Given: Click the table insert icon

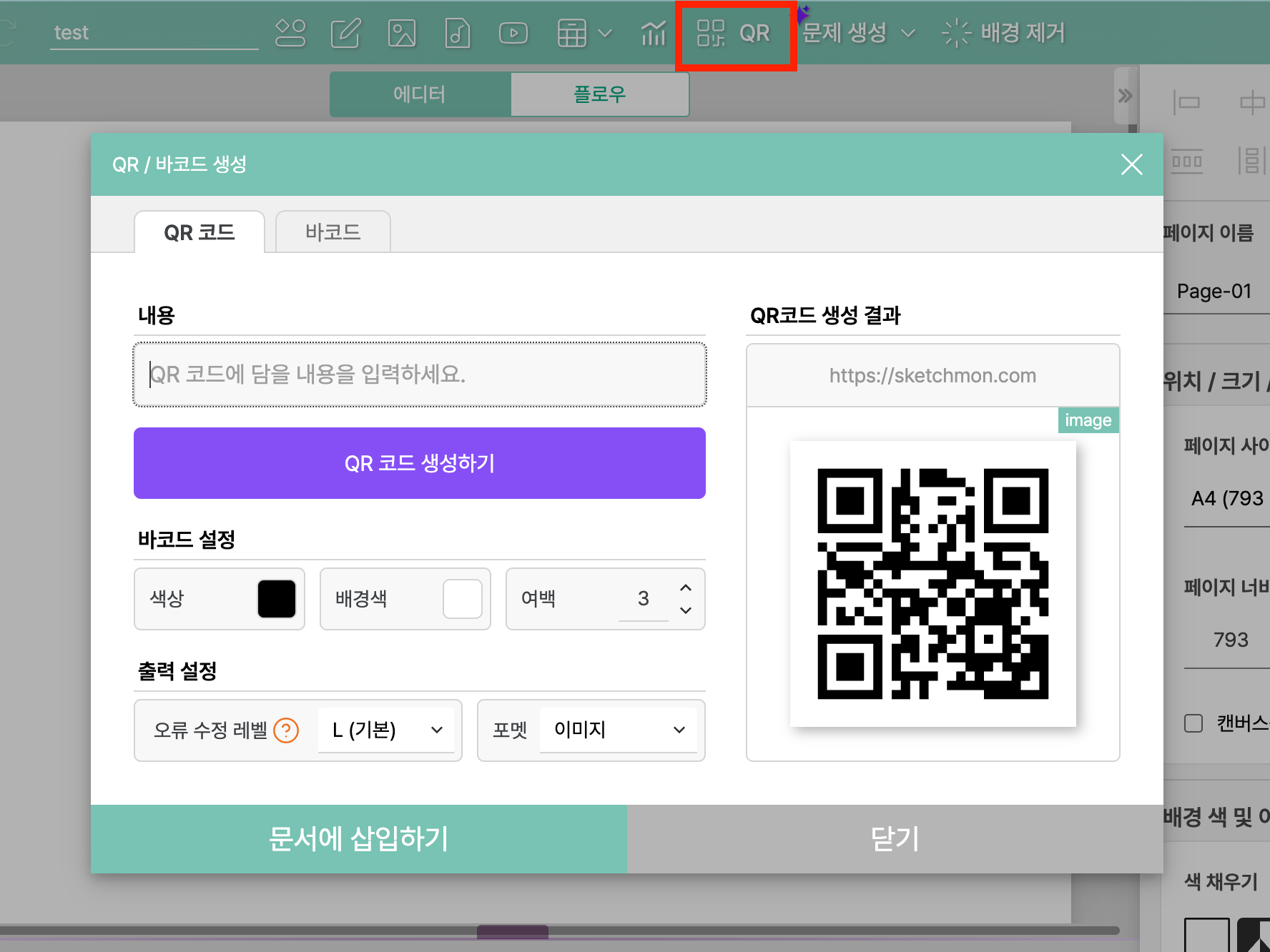Looking at the screenshot, I should point(572,33).
